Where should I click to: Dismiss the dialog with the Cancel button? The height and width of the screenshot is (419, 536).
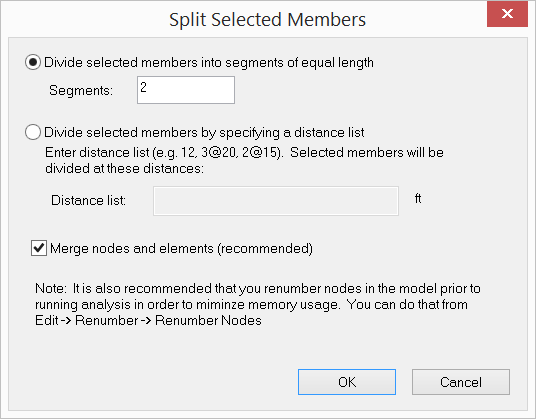click(x=461, y=382)
